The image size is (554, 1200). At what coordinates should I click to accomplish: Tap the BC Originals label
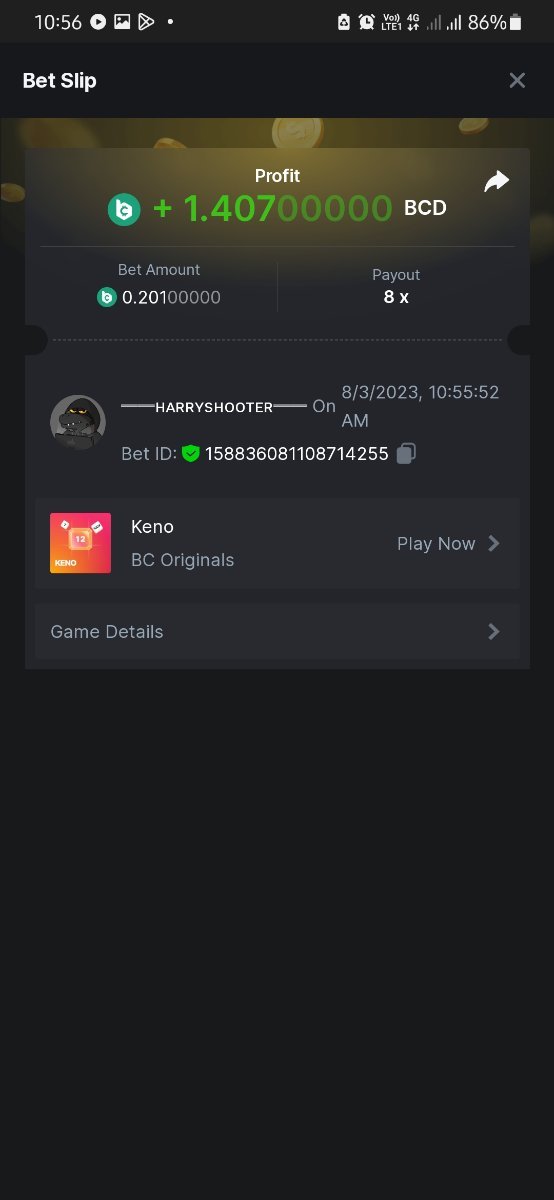tap(182, 560)
